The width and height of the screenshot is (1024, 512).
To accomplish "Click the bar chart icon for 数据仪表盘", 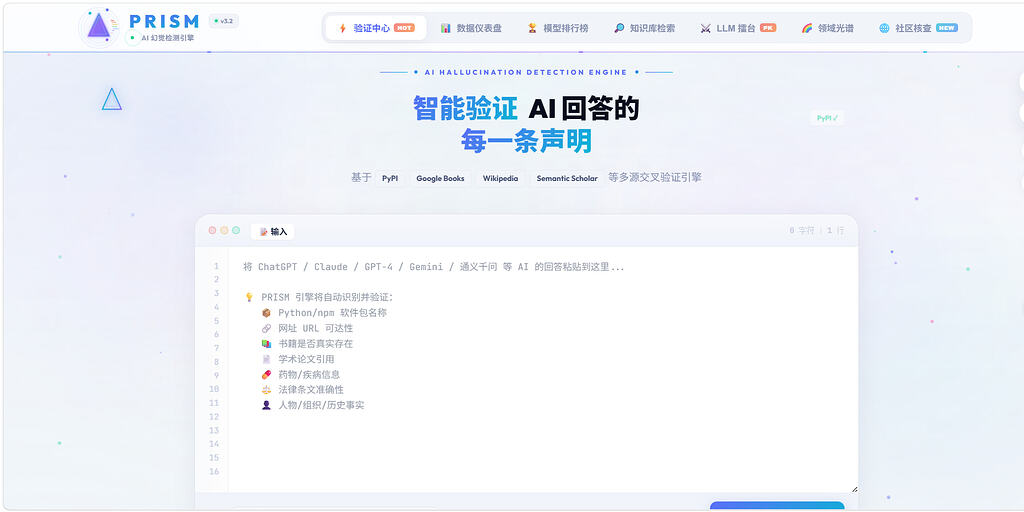I will (445, 28).
